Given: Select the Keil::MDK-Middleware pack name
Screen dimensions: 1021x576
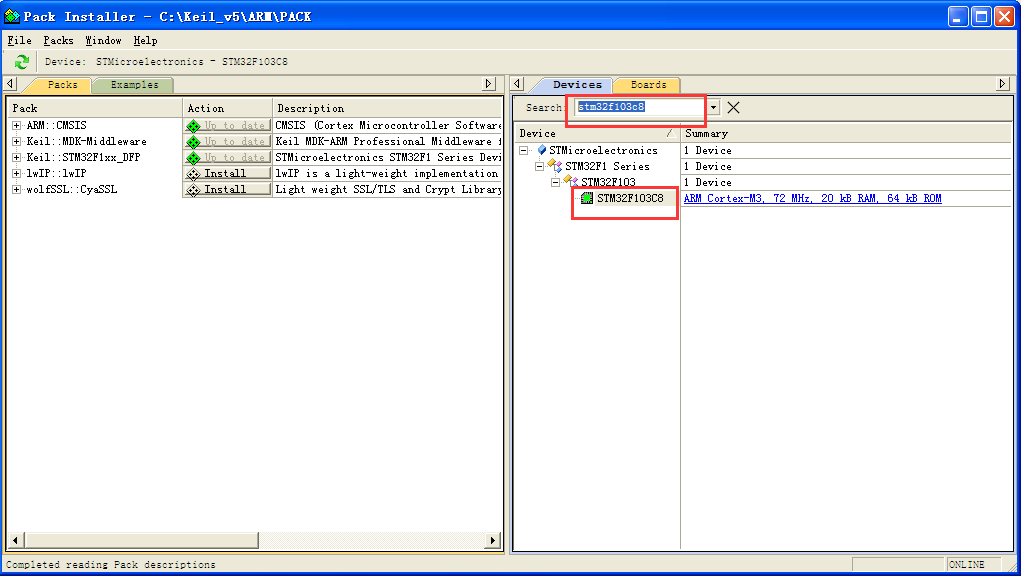Looking at the screenshot, I should (86, 142).
